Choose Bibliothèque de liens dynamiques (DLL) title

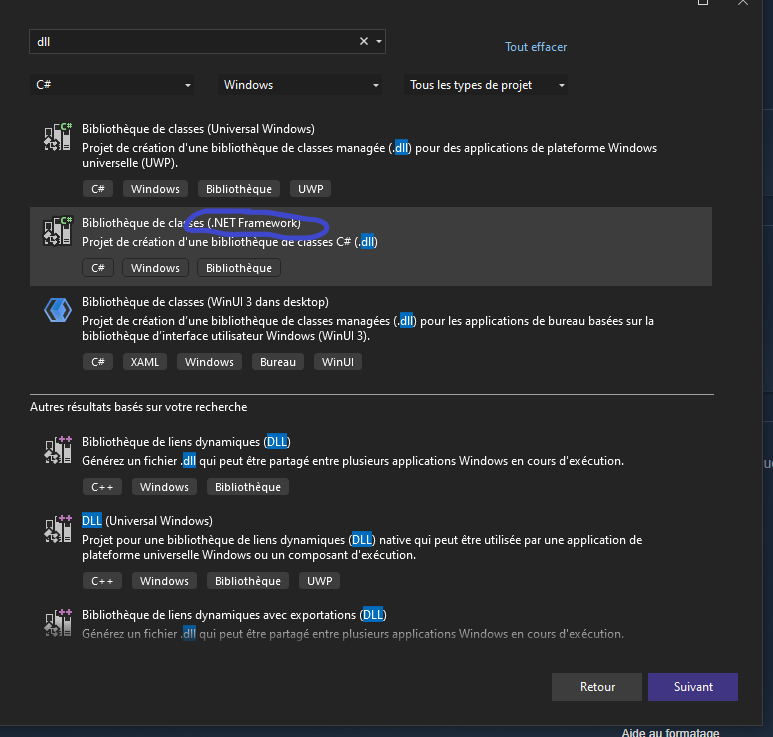point(186,442)
